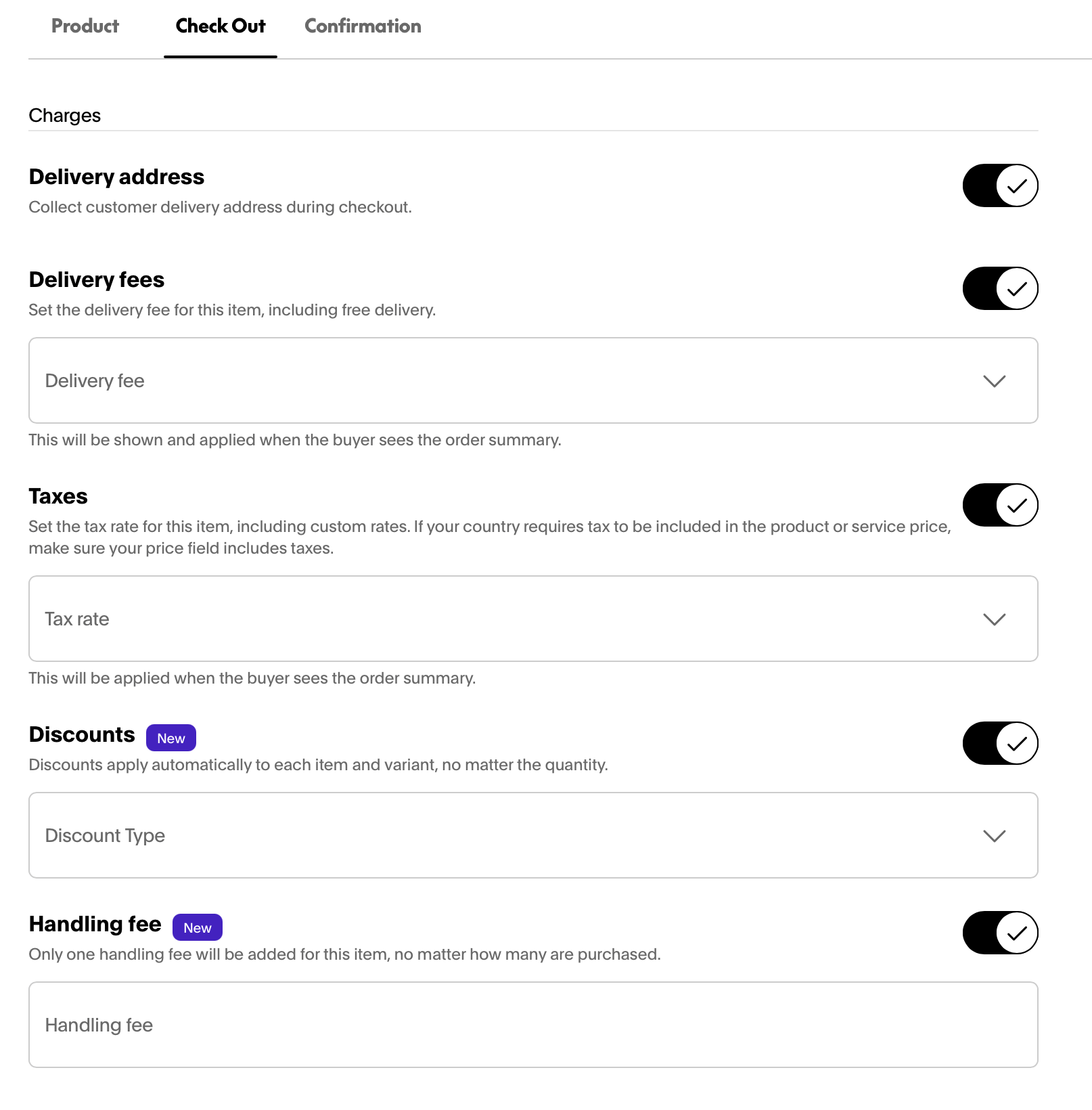Screen dimensions: 1092x1110
Task: Click the Delivery address heading text
Action: pyautogui.click(x=116, y=177)
